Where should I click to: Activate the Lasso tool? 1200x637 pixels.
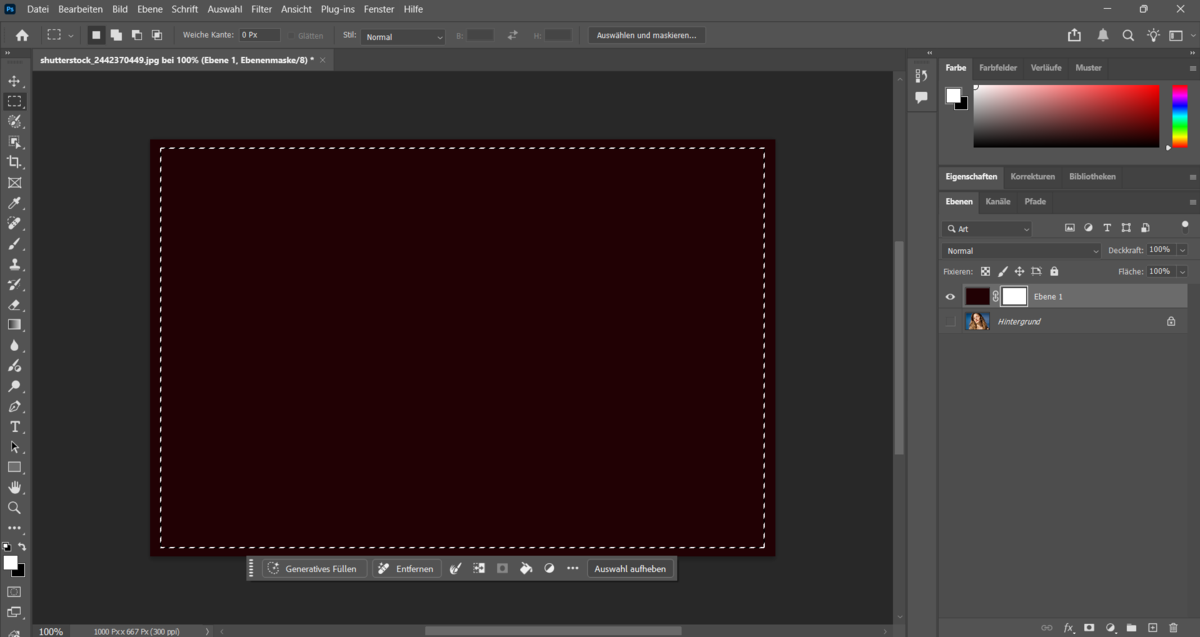click(15, 121)
